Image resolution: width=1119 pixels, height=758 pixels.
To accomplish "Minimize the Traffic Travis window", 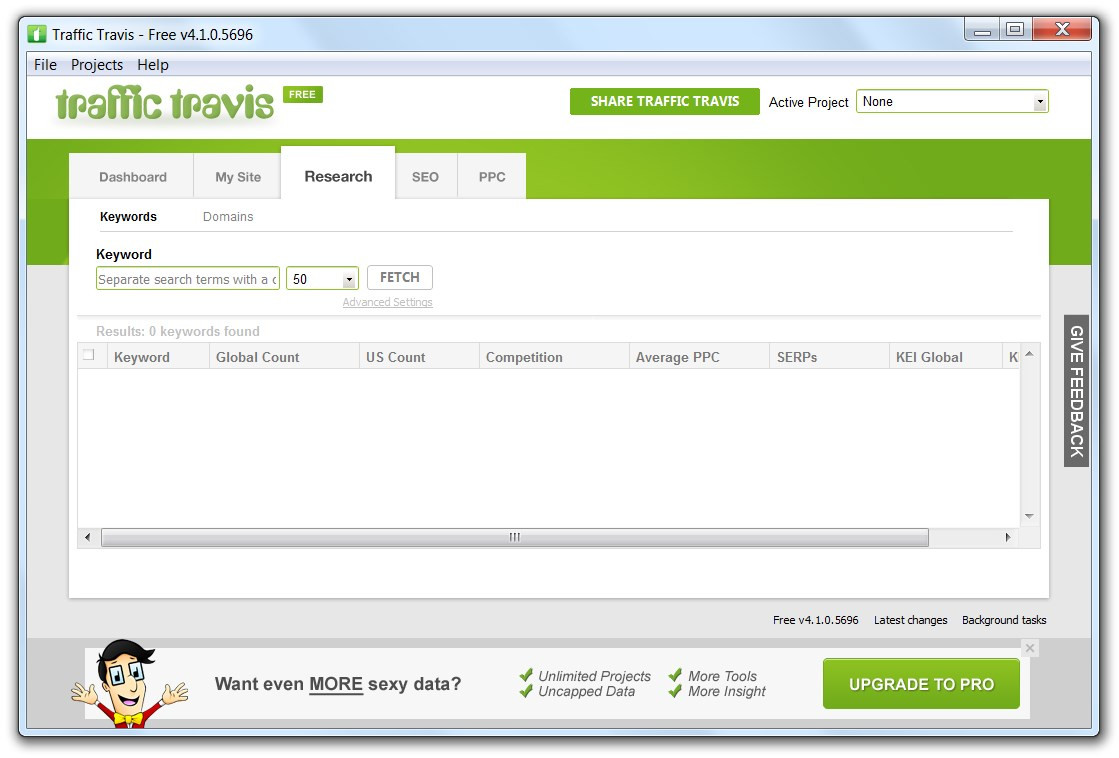I will click(x=982, y=30).
